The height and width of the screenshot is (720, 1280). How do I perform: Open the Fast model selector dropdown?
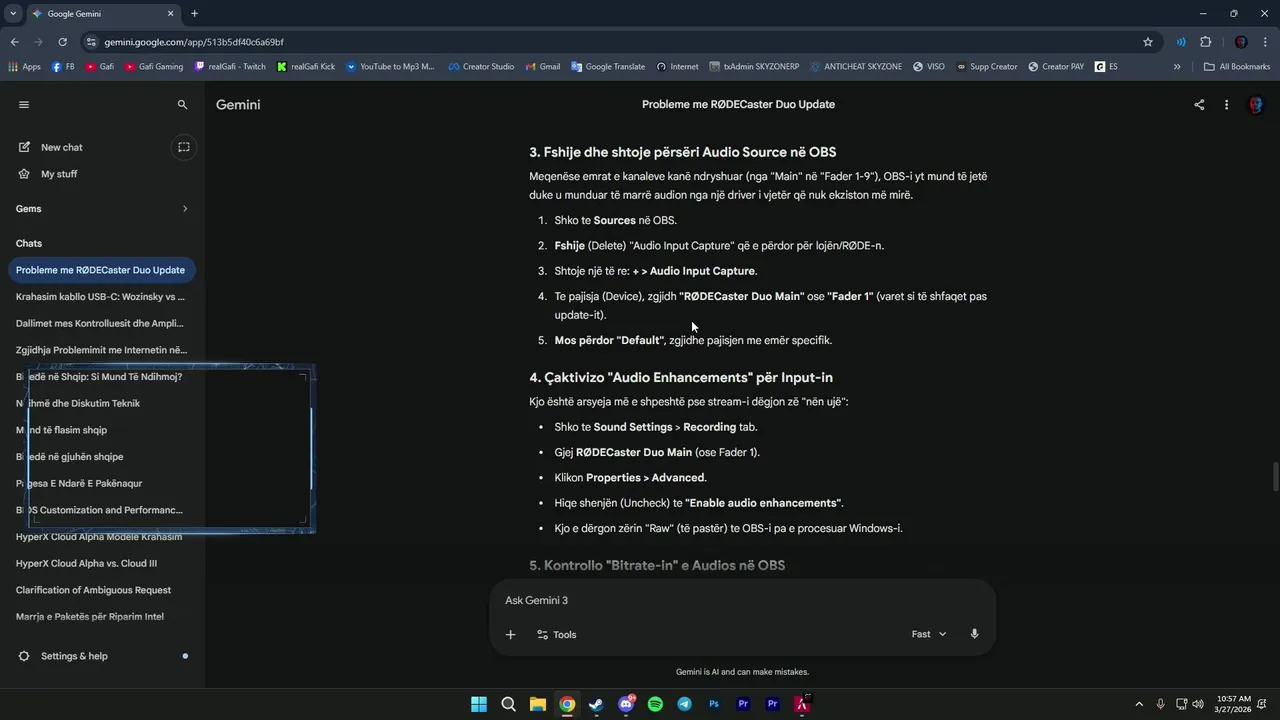coord(929,634)
